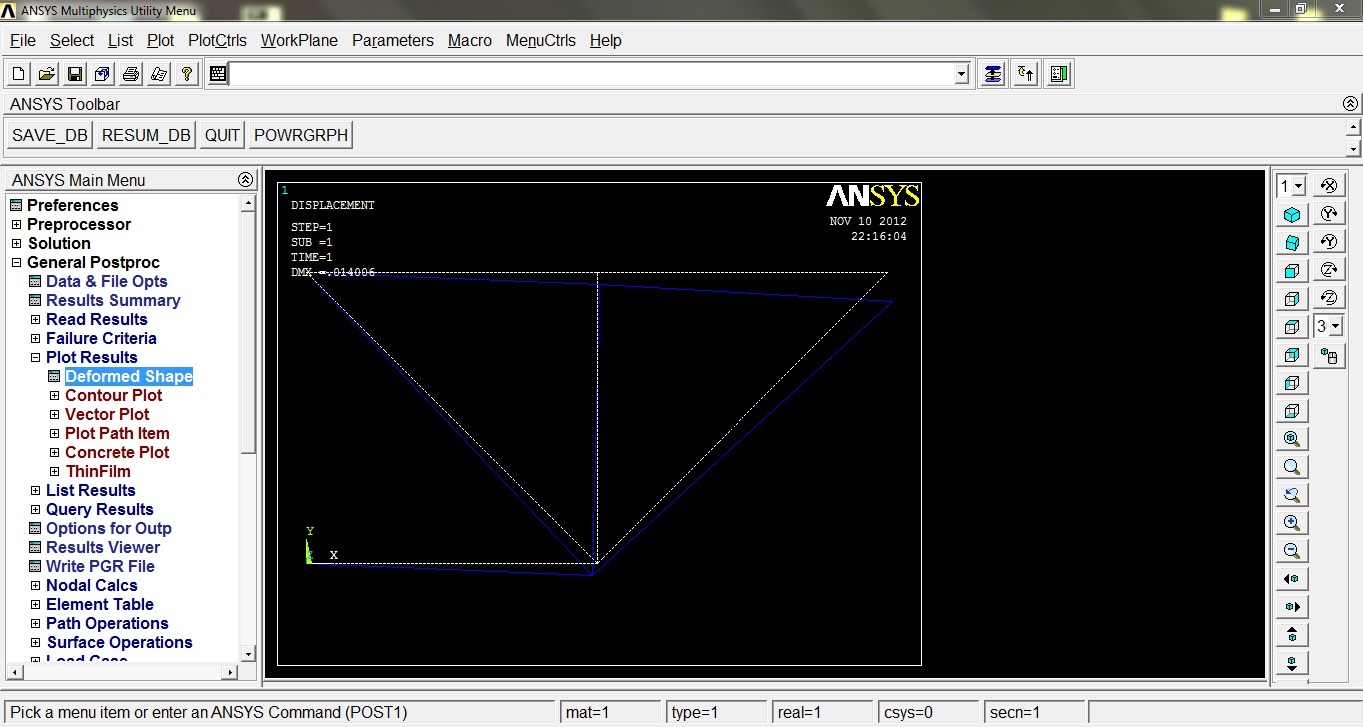The image size is (1363, 727).
Task: Select the Vector Plot tree item
Action: click(x=107, y=415)
